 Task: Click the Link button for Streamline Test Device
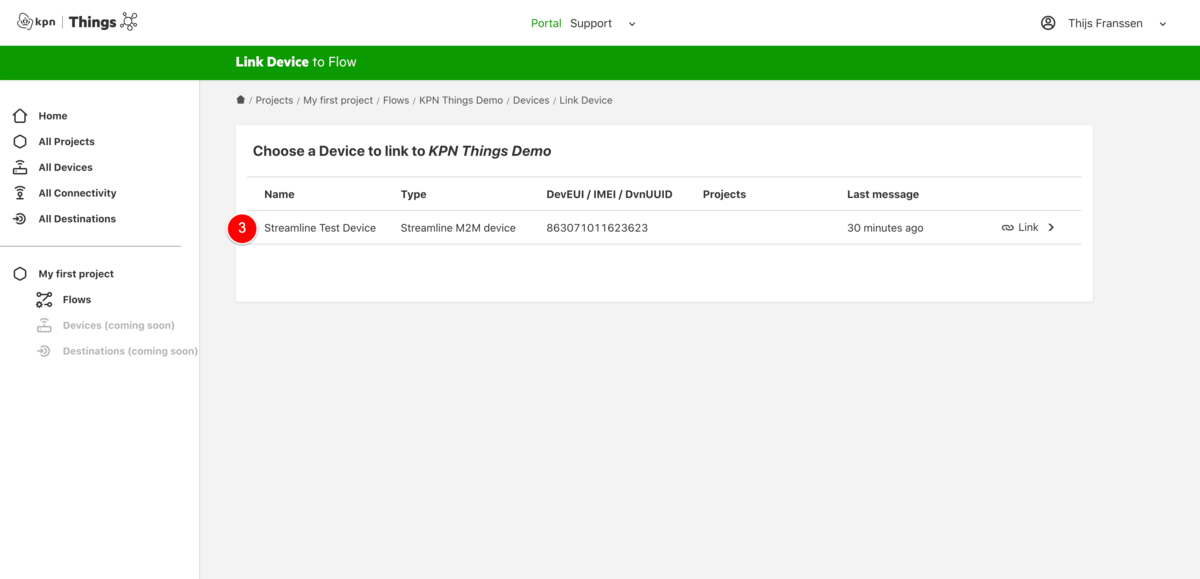[x=1028, y=228]
